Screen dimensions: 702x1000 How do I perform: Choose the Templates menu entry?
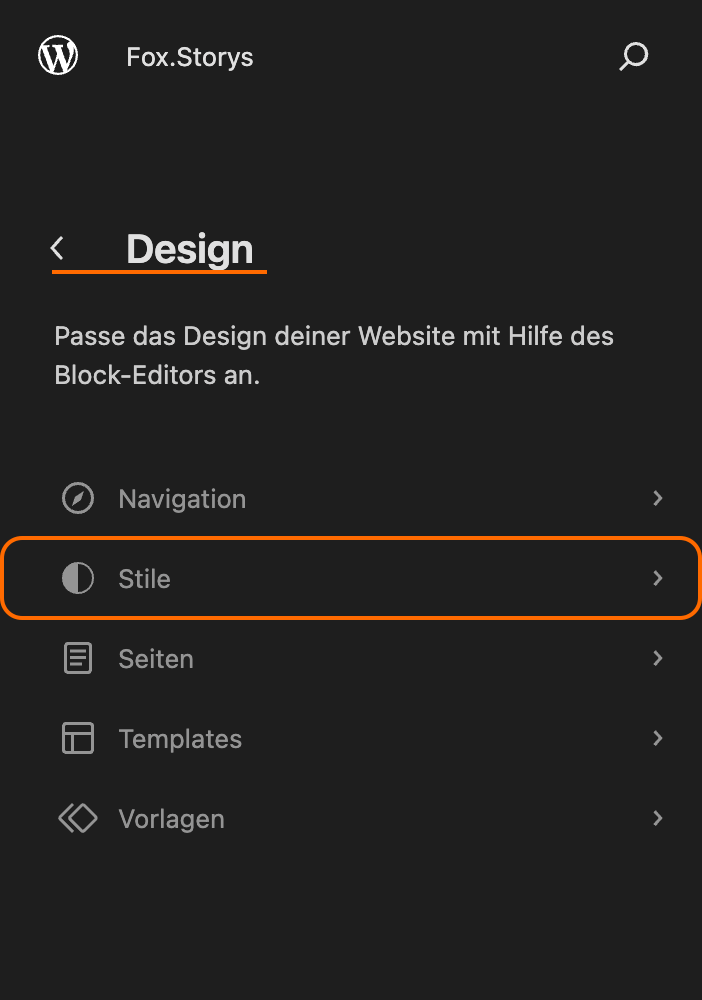(180, 739)
